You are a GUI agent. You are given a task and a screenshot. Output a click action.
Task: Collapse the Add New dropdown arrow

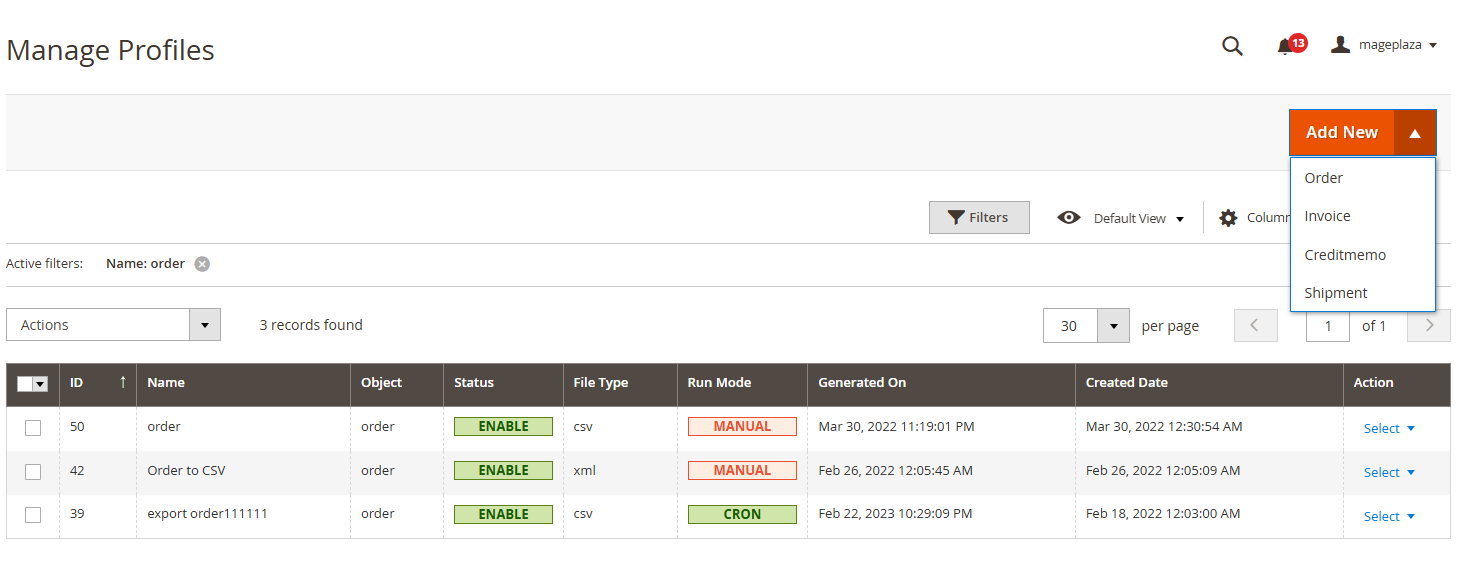(x=1414, y=133)
